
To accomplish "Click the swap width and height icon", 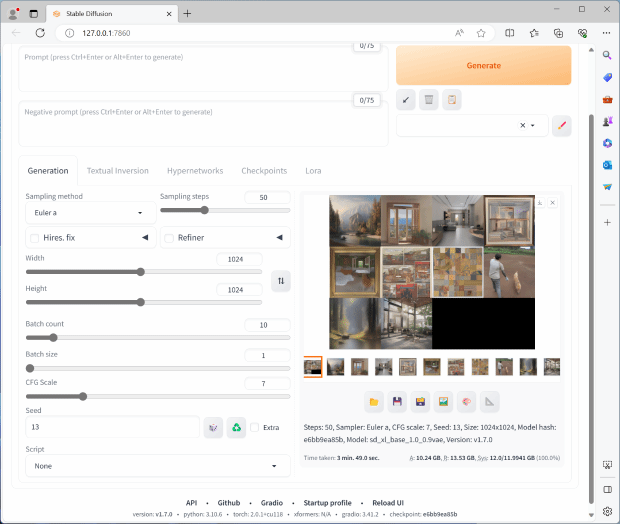I will click(x=281, y=281).
